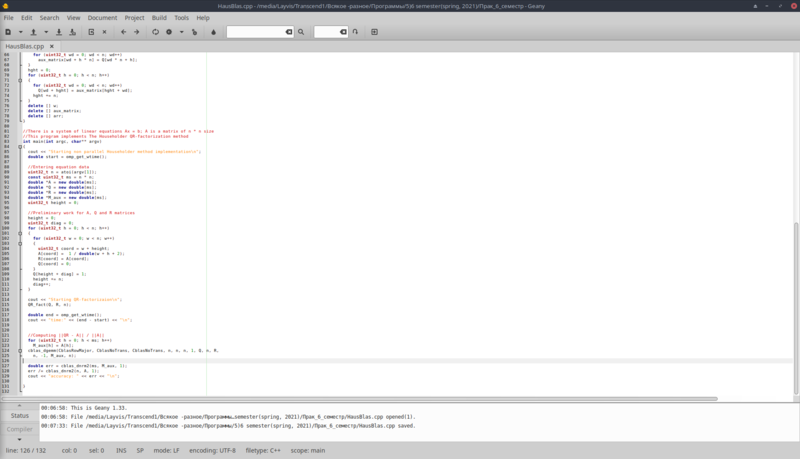Navigate back one location
The image size is (800, 459).
(x=123, y=32)
